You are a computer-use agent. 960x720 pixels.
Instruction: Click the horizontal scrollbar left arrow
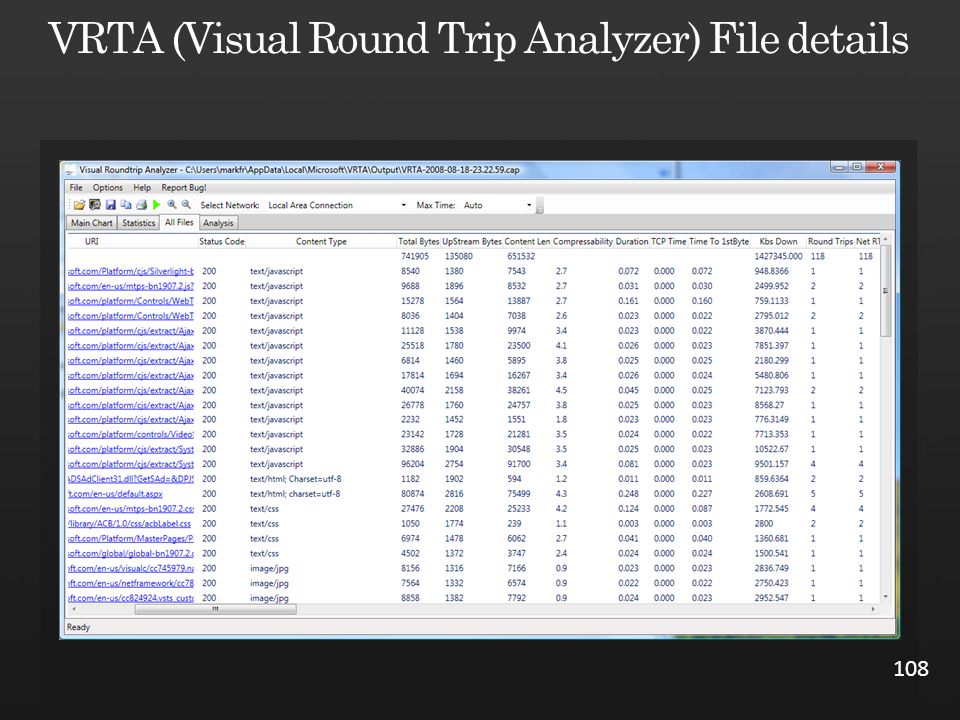[74, 609]
